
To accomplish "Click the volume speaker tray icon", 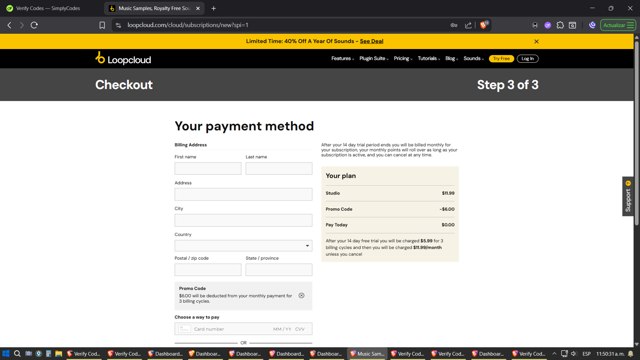I will pyautogui.click(x=573, y=353).
